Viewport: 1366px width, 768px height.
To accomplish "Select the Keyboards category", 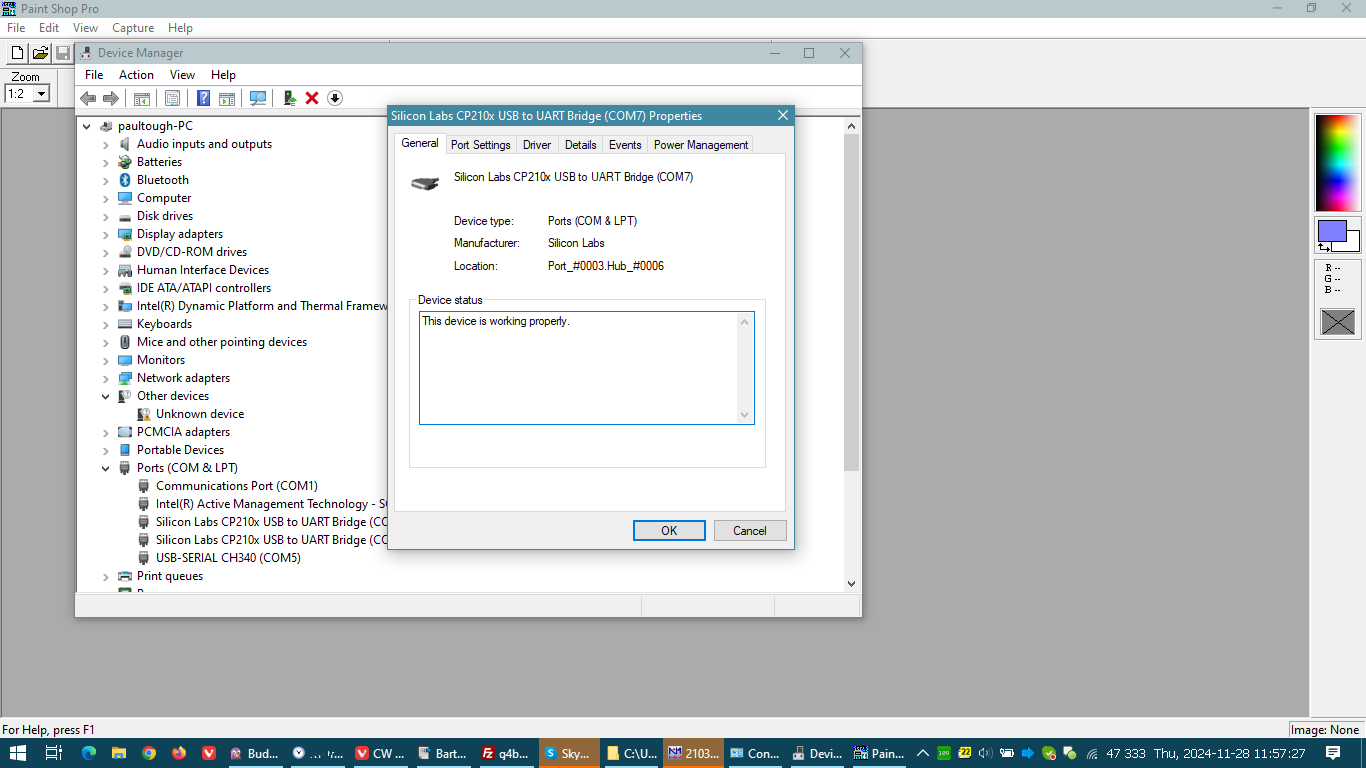I will tap(164, 324).
